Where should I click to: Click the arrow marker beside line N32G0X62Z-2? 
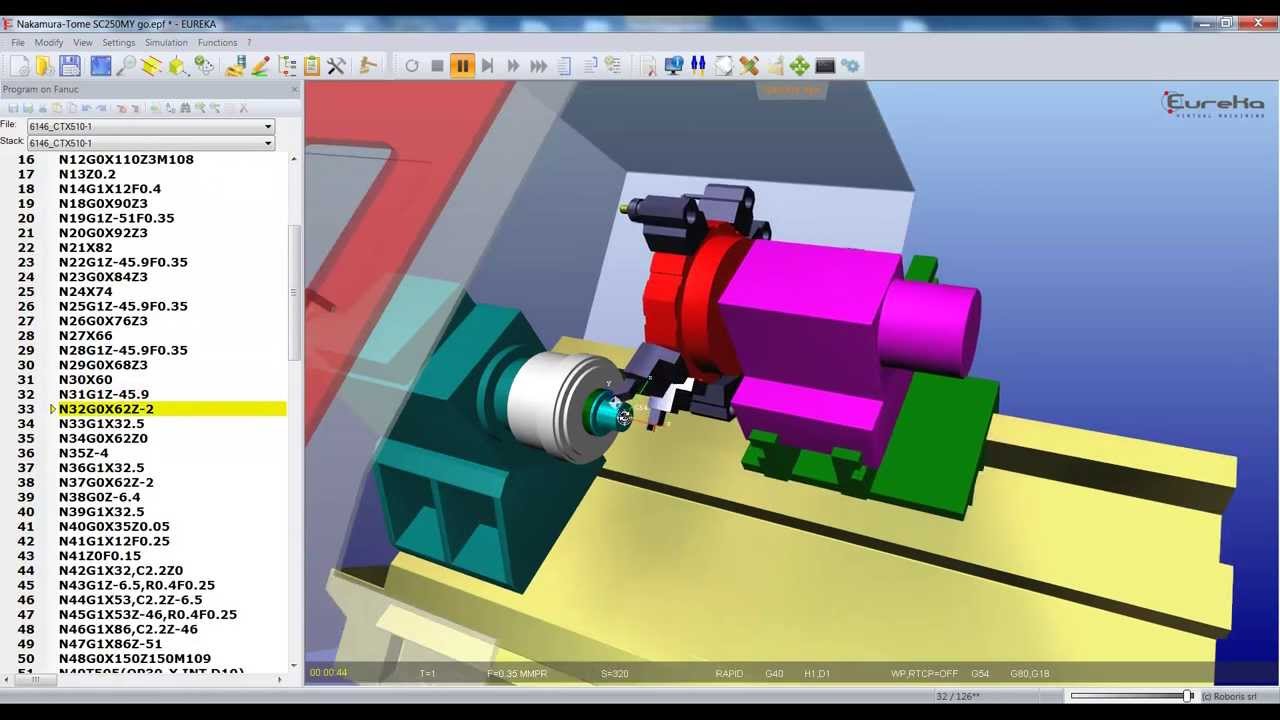52,409
